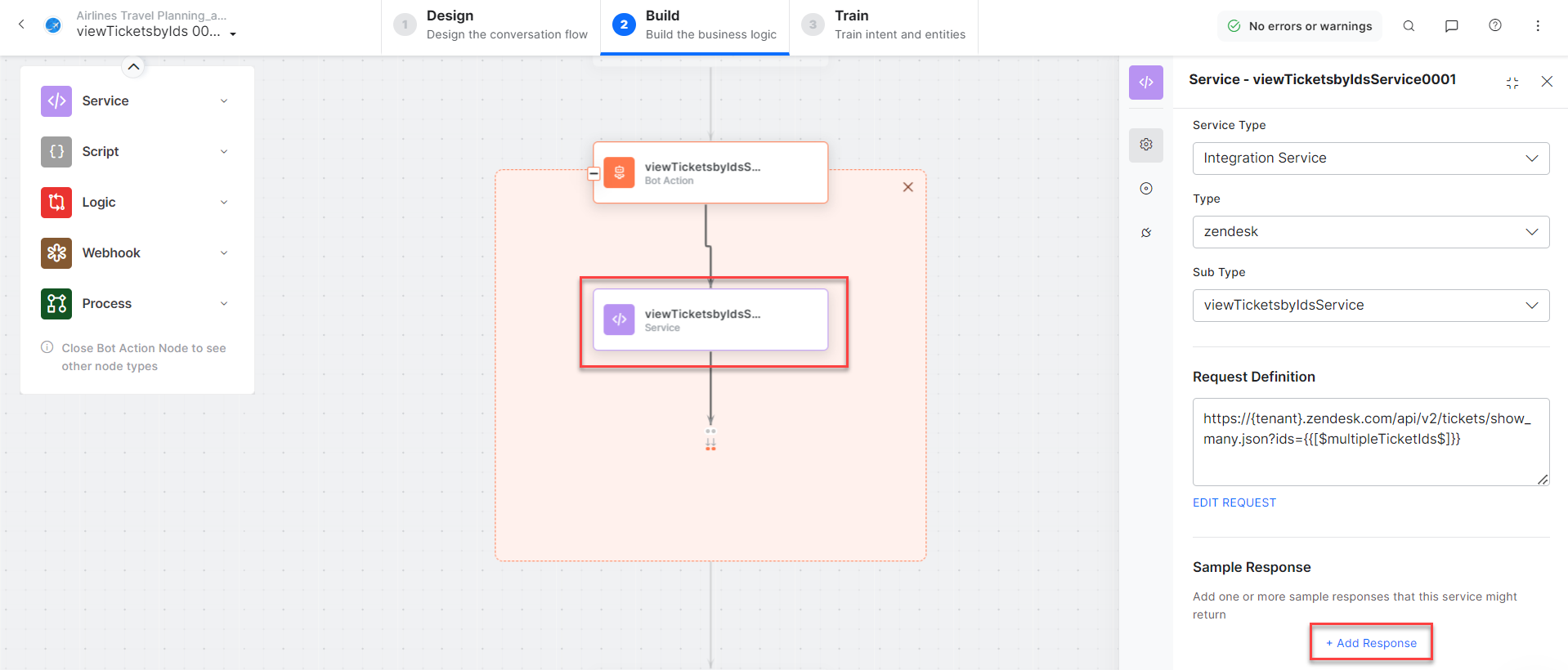
Task: Open the help question mark icon
Action: (1494, 26)
